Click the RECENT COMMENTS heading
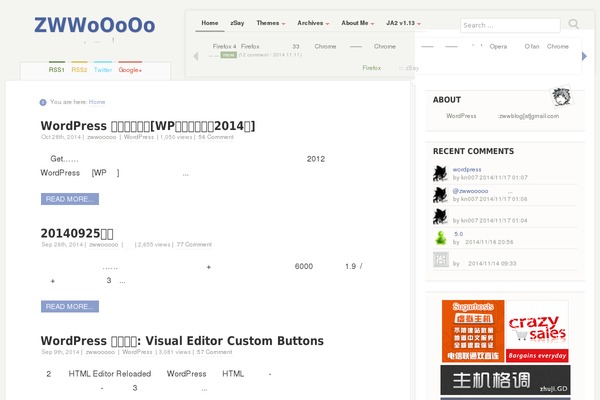The width and height of the screenshot is (600, 400). point(473,151)
